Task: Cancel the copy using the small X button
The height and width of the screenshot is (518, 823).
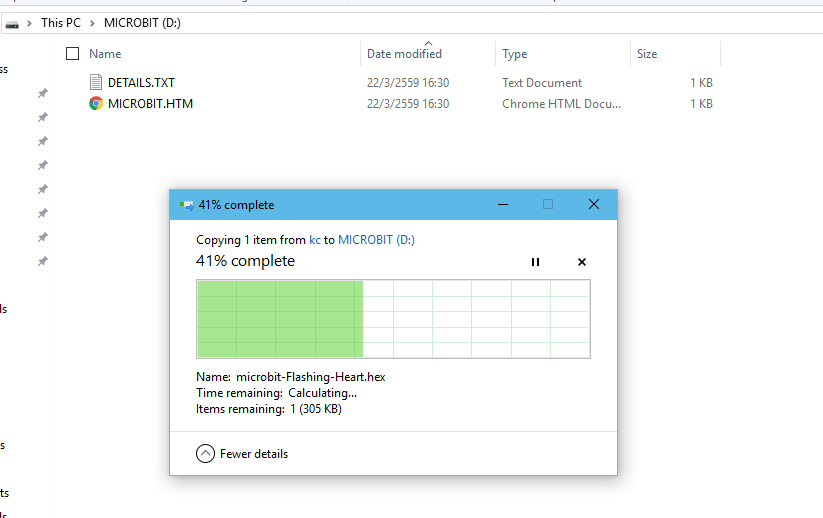Action: pyautogui.click(x=582, y=262)
